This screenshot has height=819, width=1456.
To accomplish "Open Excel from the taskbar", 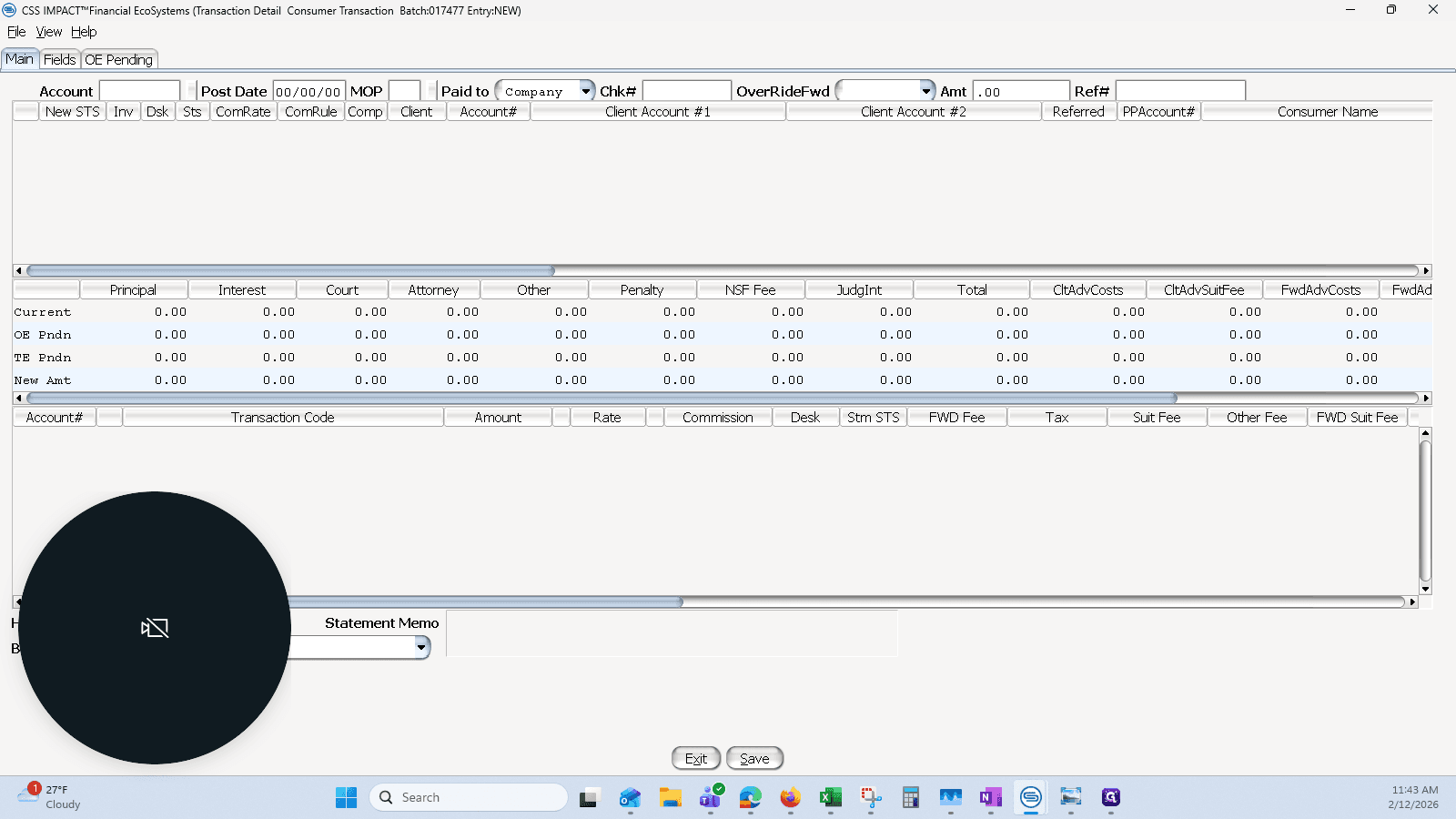I will (830, 798).
